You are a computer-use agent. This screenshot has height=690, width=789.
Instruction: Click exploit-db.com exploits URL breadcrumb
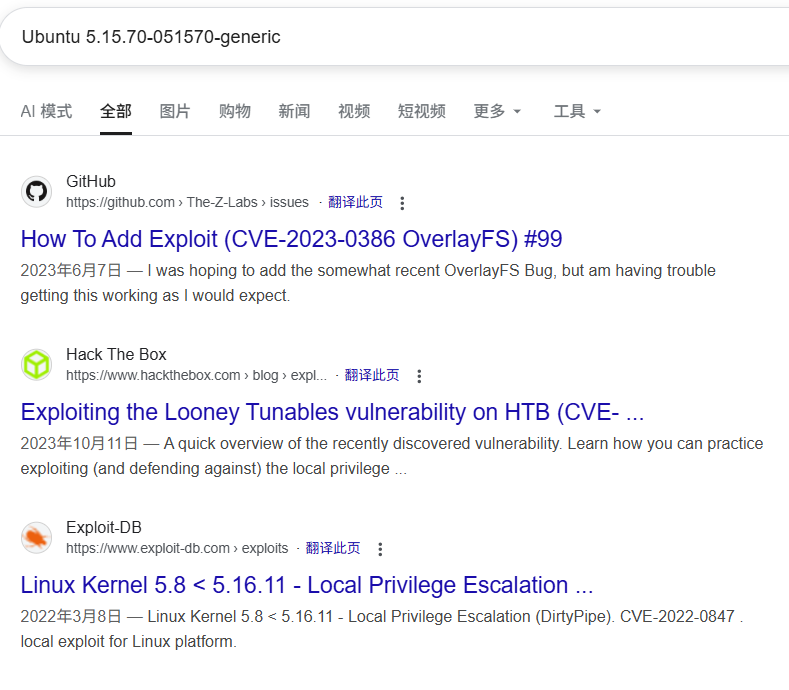pyautogui.click(x=177, y=549)
